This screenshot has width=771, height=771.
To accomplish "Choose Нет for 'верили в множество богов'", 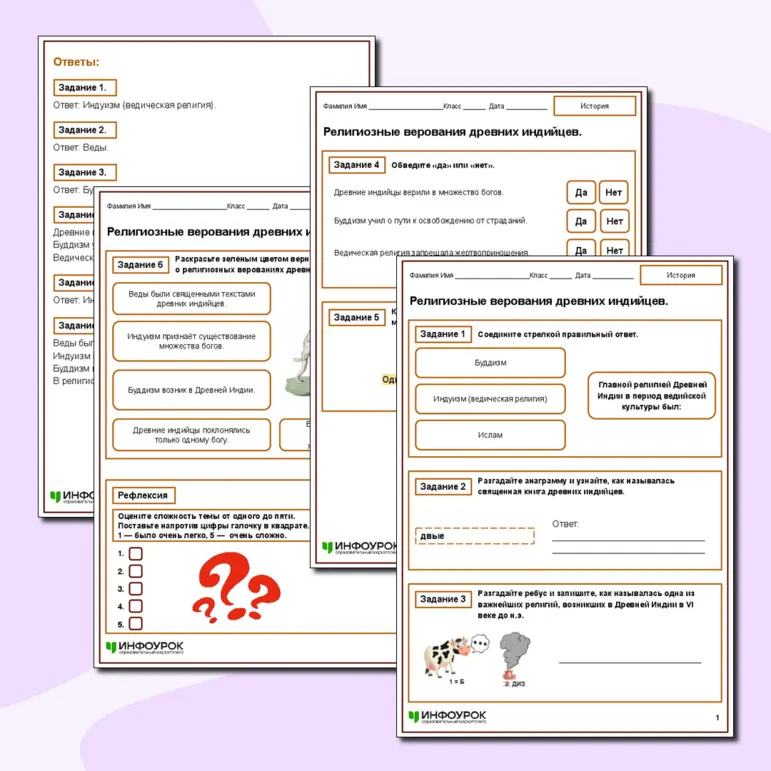I will (614, 192).
